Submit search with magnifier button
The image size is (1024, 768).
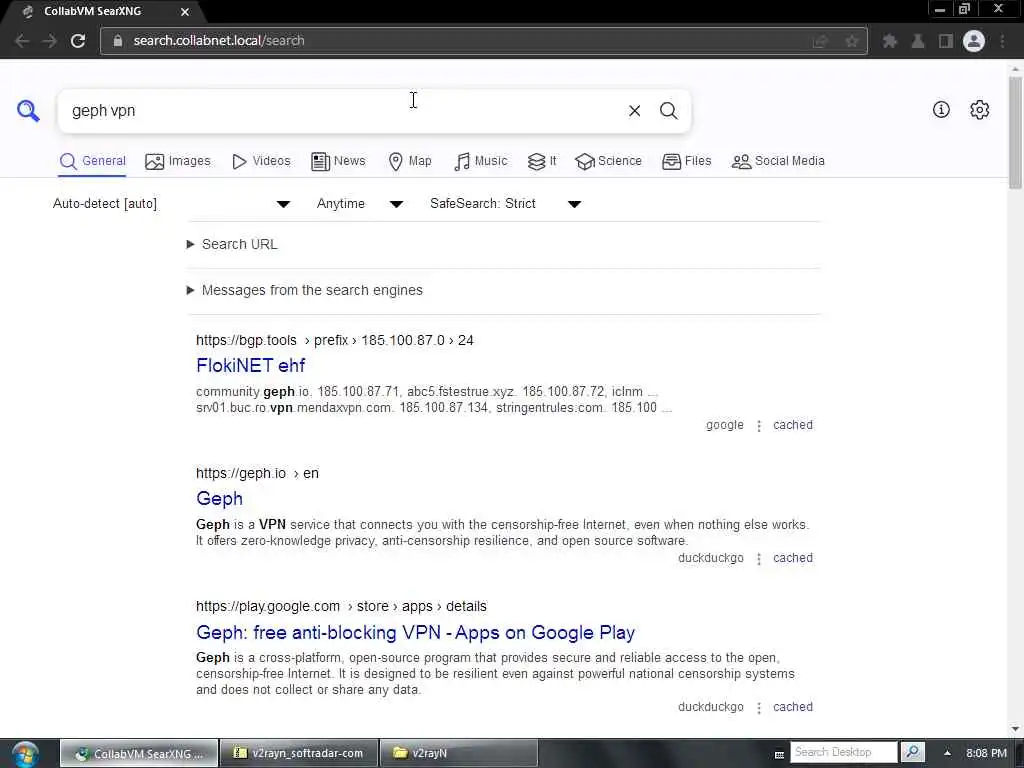click(668, 111)
